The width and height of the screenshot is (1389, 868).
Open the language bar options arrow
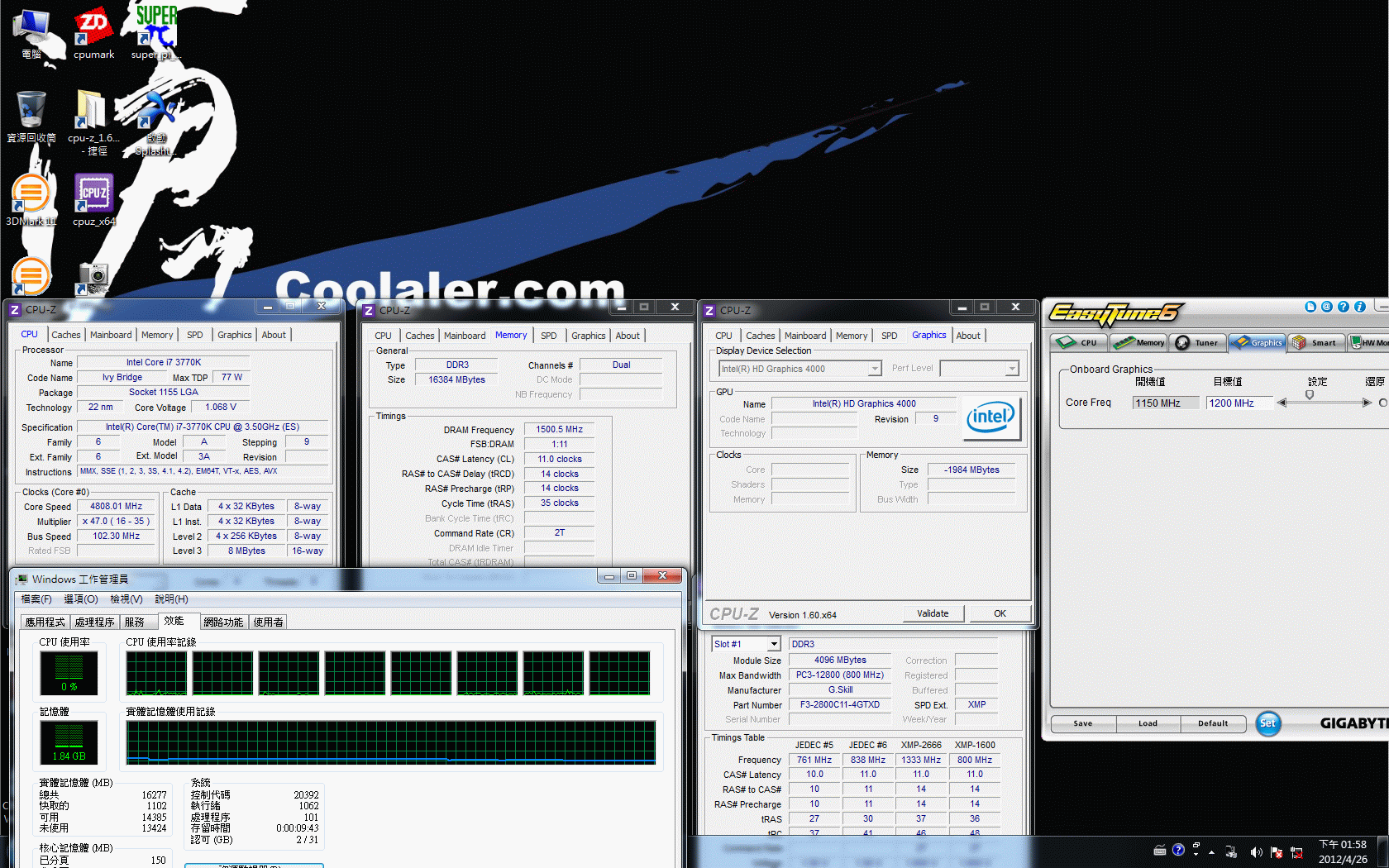(x=1196, y=855)
